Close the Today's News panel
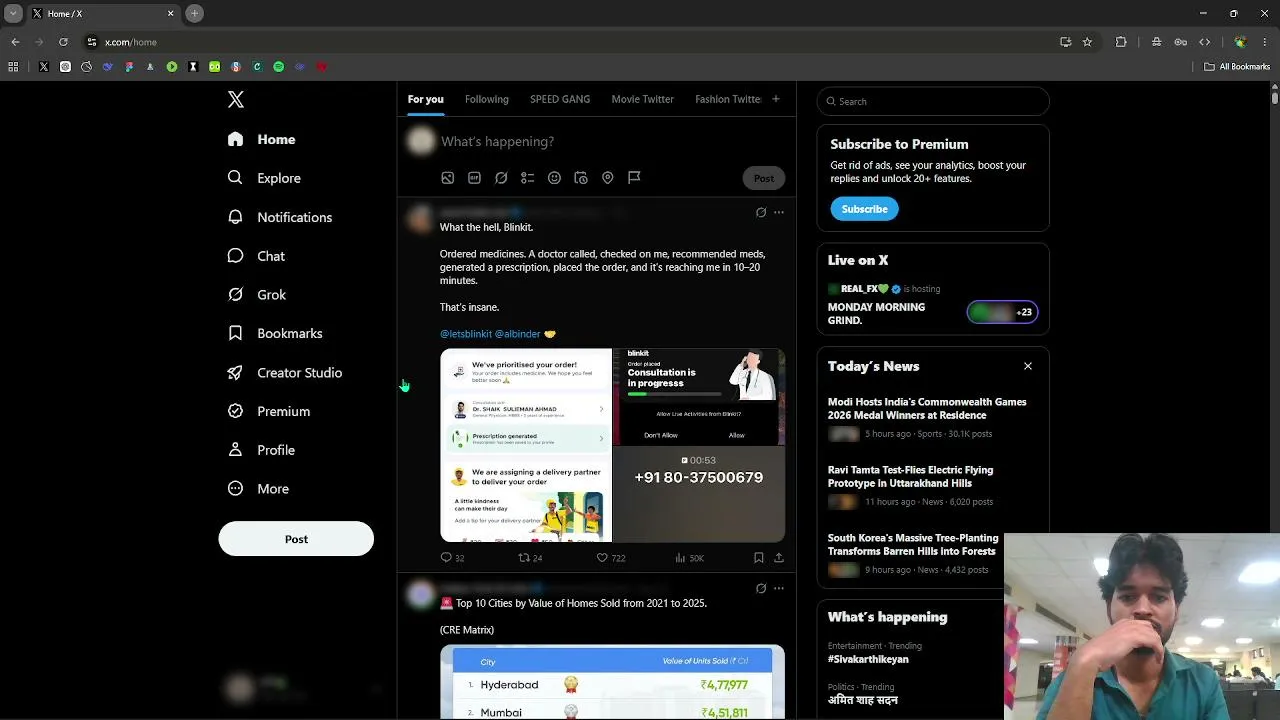Viewport: 1280px width, 720px height. pos(1028,366)
